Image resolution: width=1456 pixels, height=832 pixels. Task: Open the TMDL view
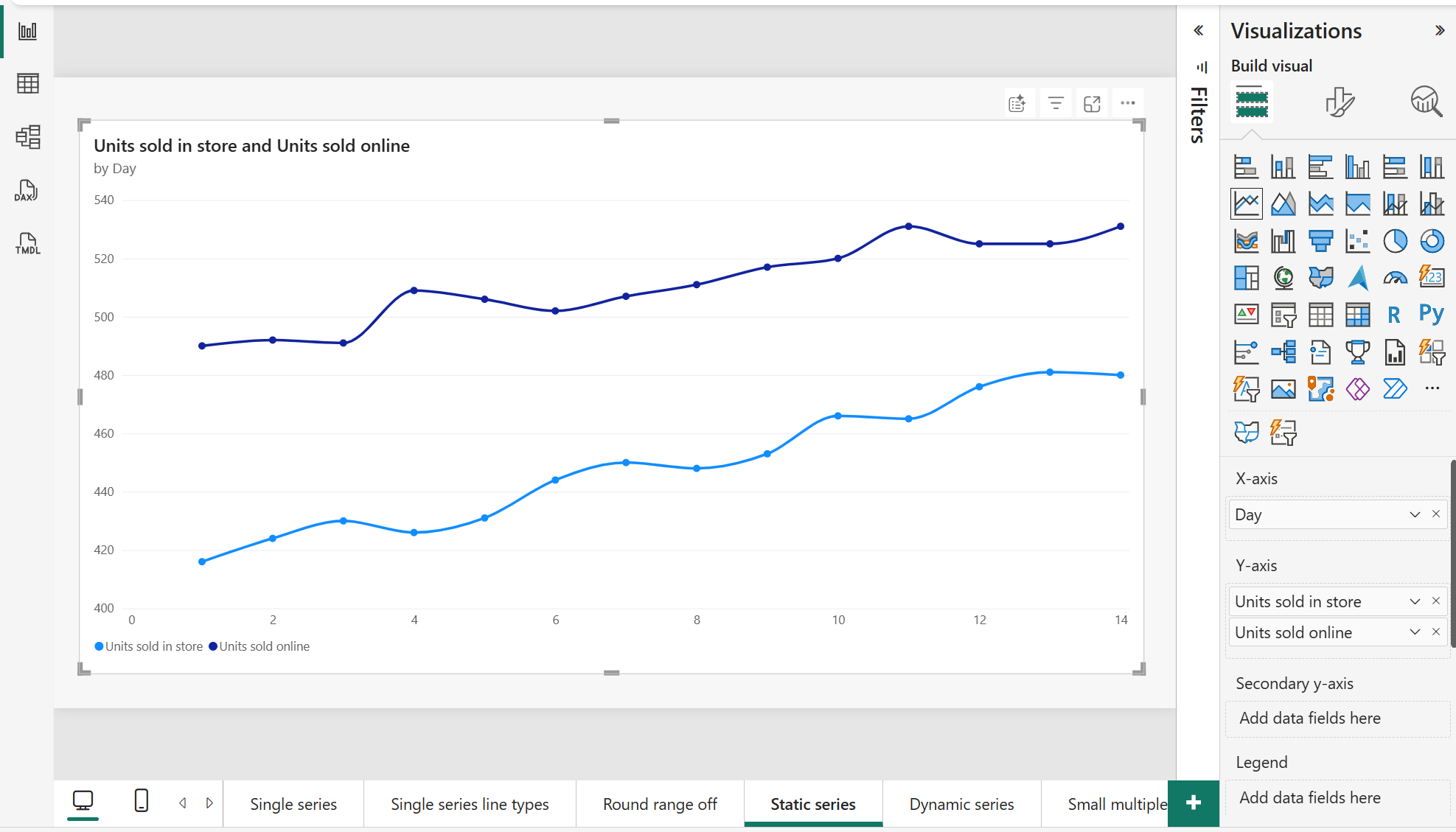(27, 243)
